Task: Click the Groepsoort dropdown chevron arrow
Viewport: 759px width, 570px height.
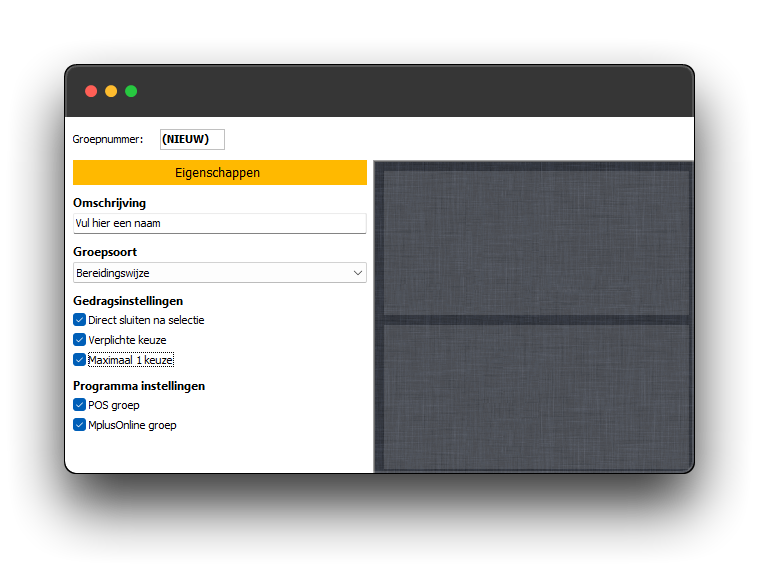Action: point(358,272)
